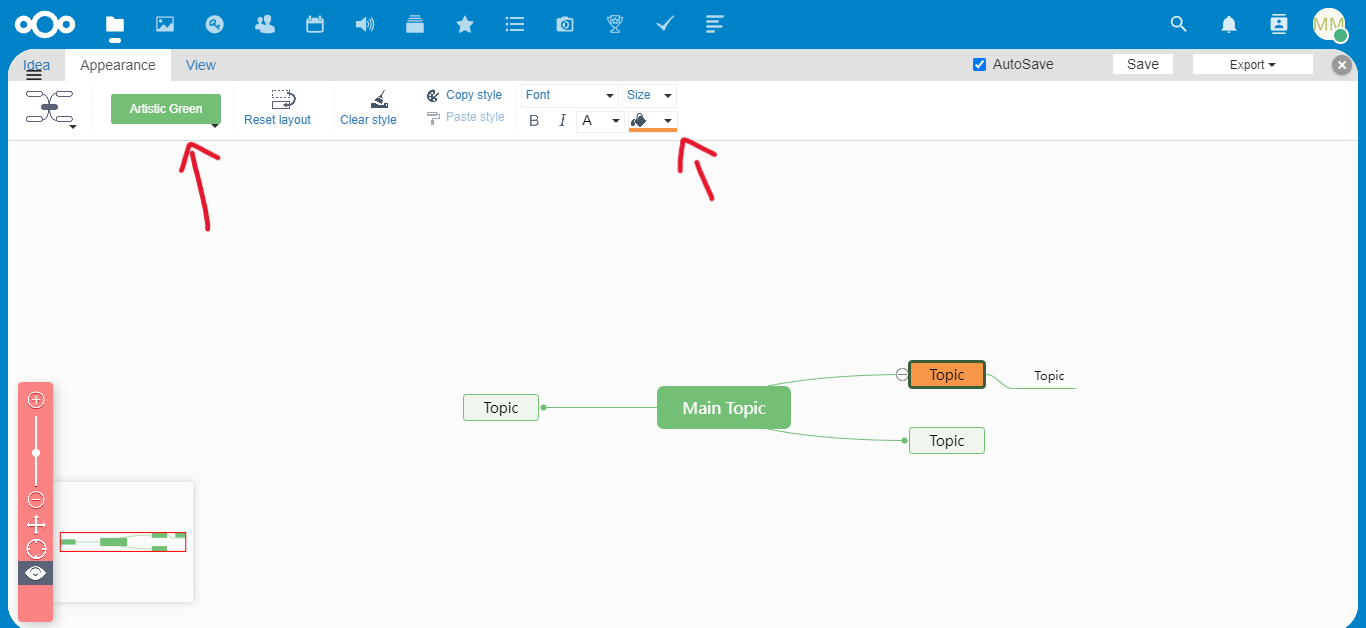Switch to the Idea tab
1366x628 pixels.
[36, 64]
